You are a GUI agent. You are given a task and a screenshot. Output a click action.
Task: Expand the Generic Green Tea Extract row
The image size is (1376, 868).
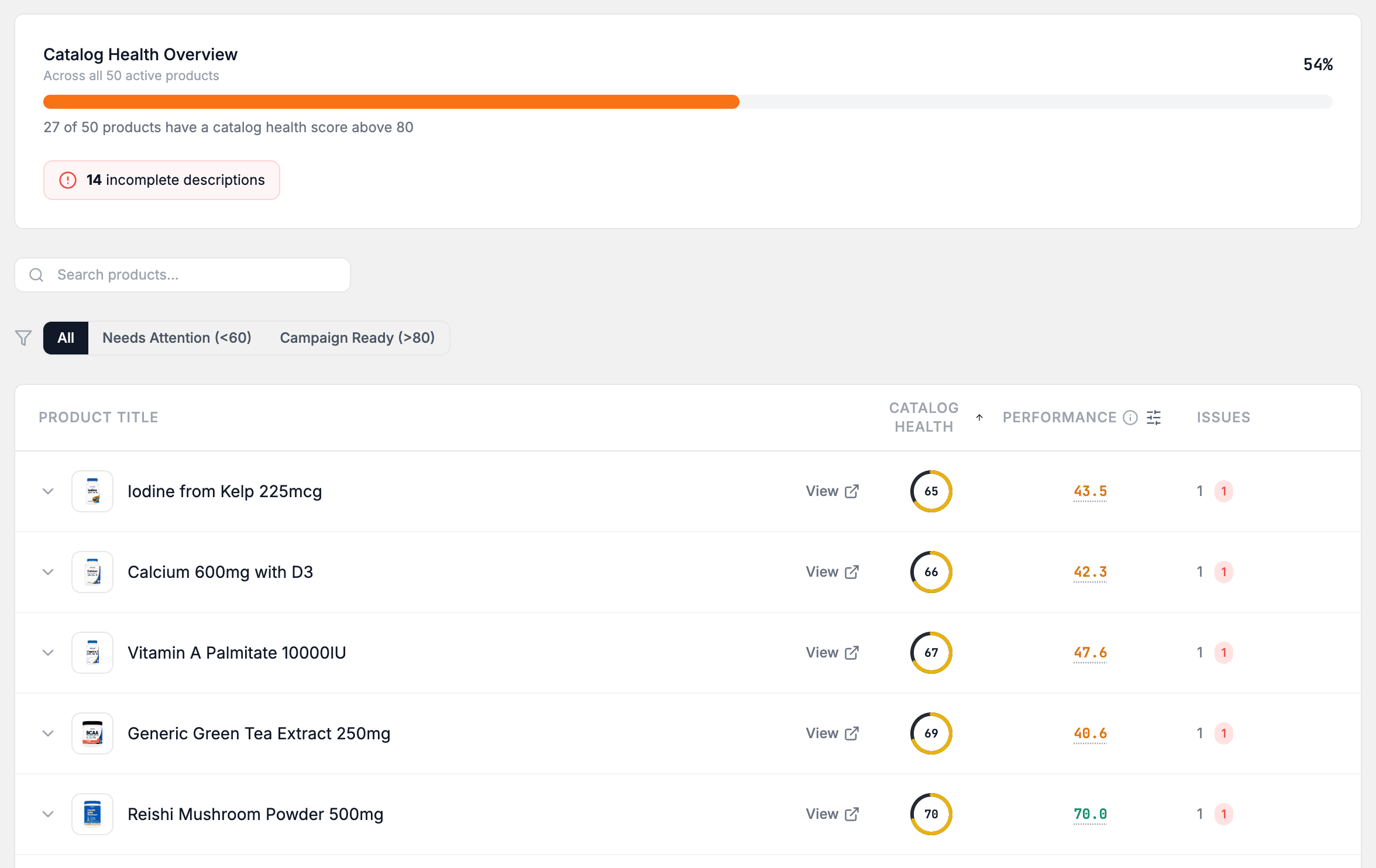49,733
